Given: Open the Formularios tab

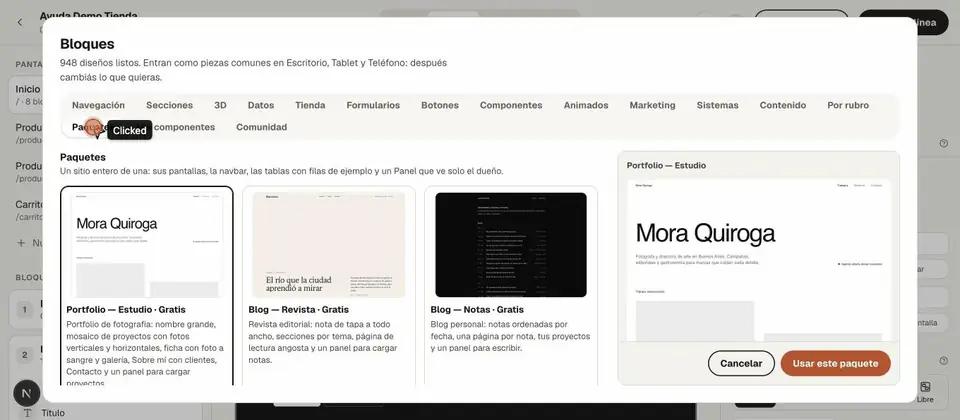Looking at the screenshot, I should coord(373,105).
